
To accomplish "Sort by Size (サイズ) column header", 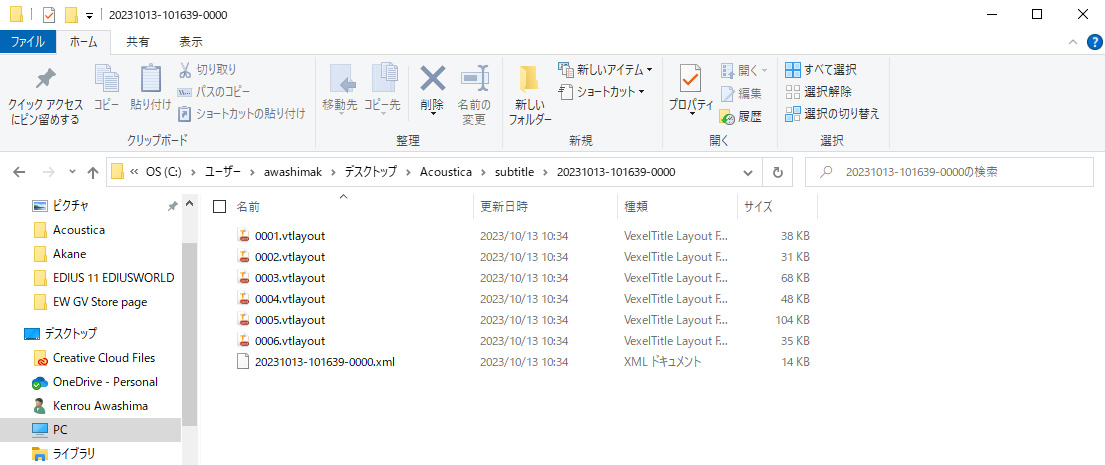I will 758,206.
